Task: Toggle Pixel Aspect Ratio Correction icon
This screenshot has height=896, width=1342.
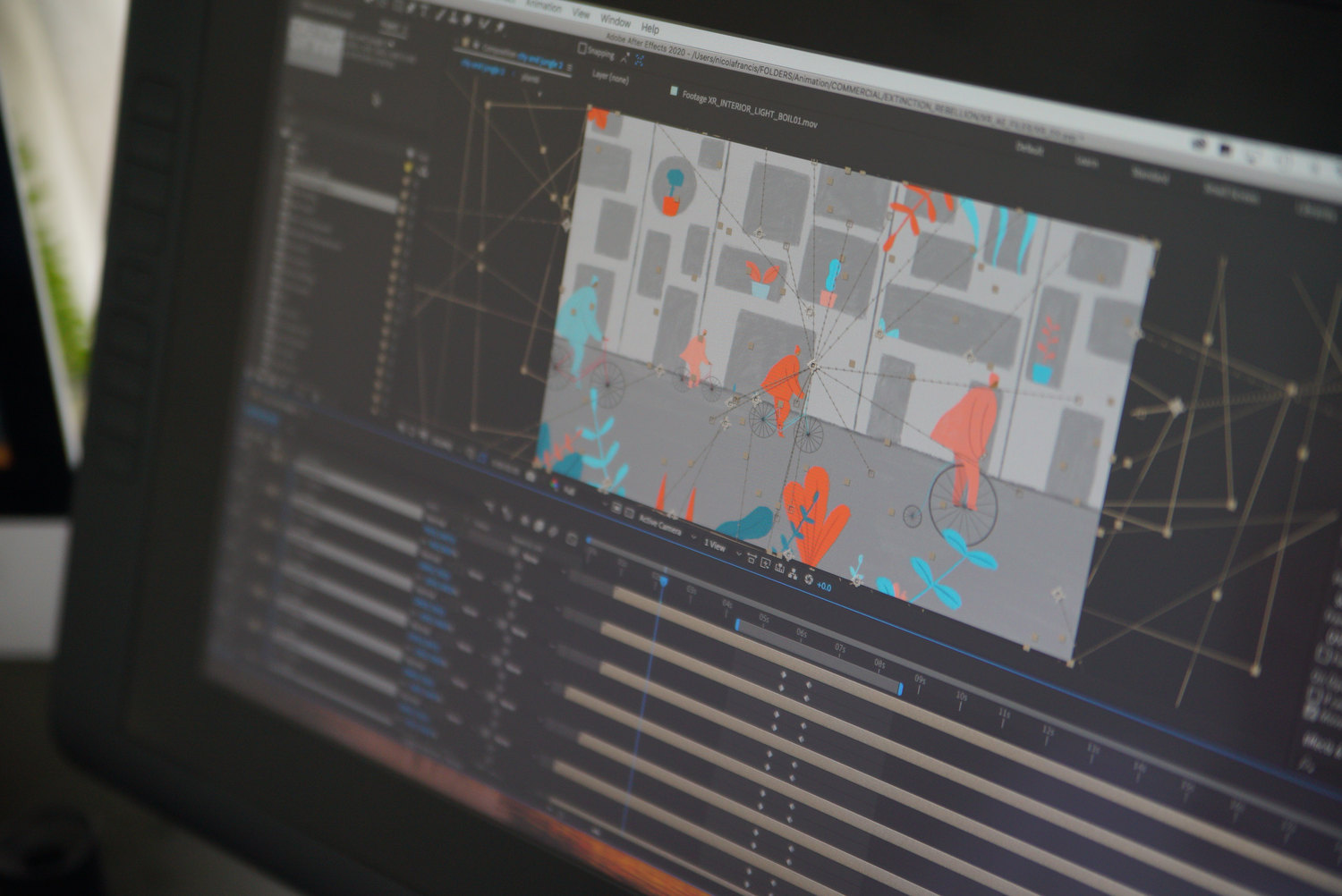Action: [x=751, y=557]
